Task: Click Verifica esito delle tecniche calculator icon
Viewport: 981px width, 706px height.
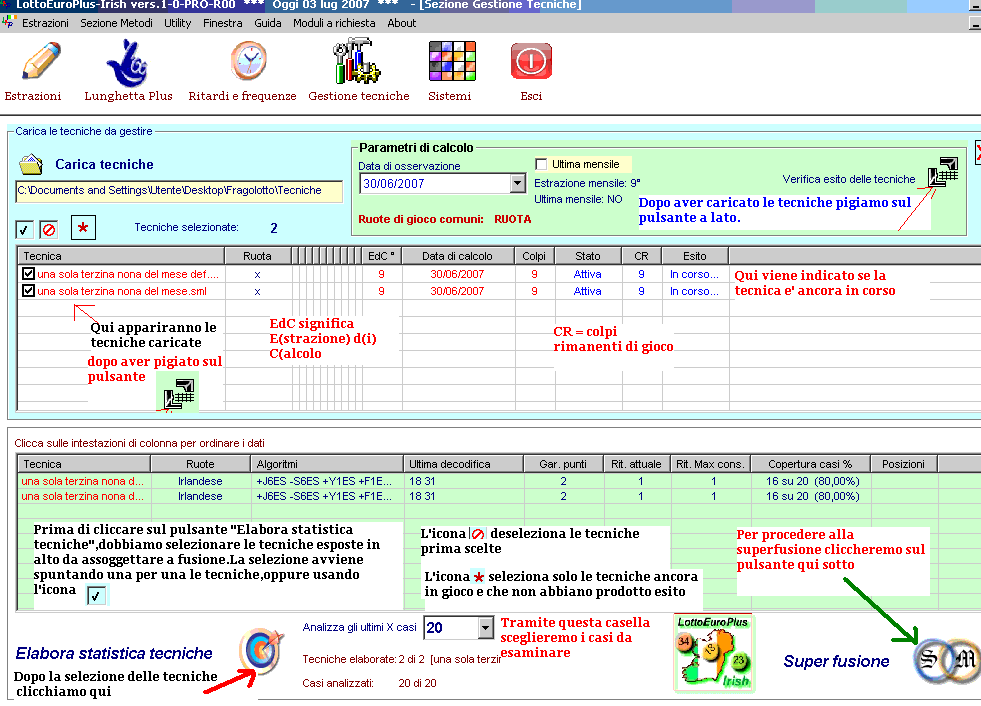Action: (943, 173)
